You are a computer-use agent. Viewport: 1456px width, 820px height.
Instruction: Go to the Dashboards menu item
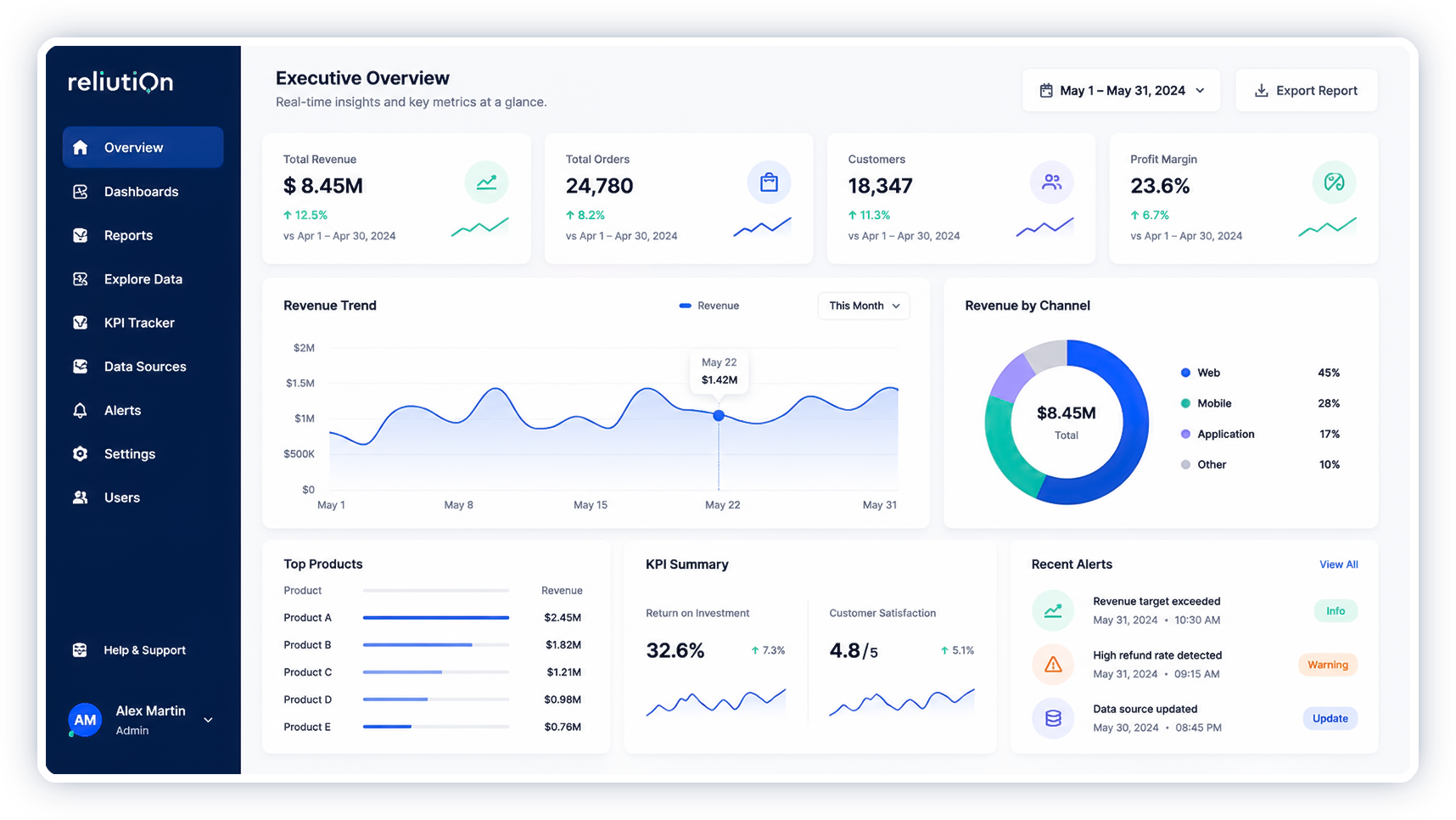pyautogui.click(x=143, y=192)
